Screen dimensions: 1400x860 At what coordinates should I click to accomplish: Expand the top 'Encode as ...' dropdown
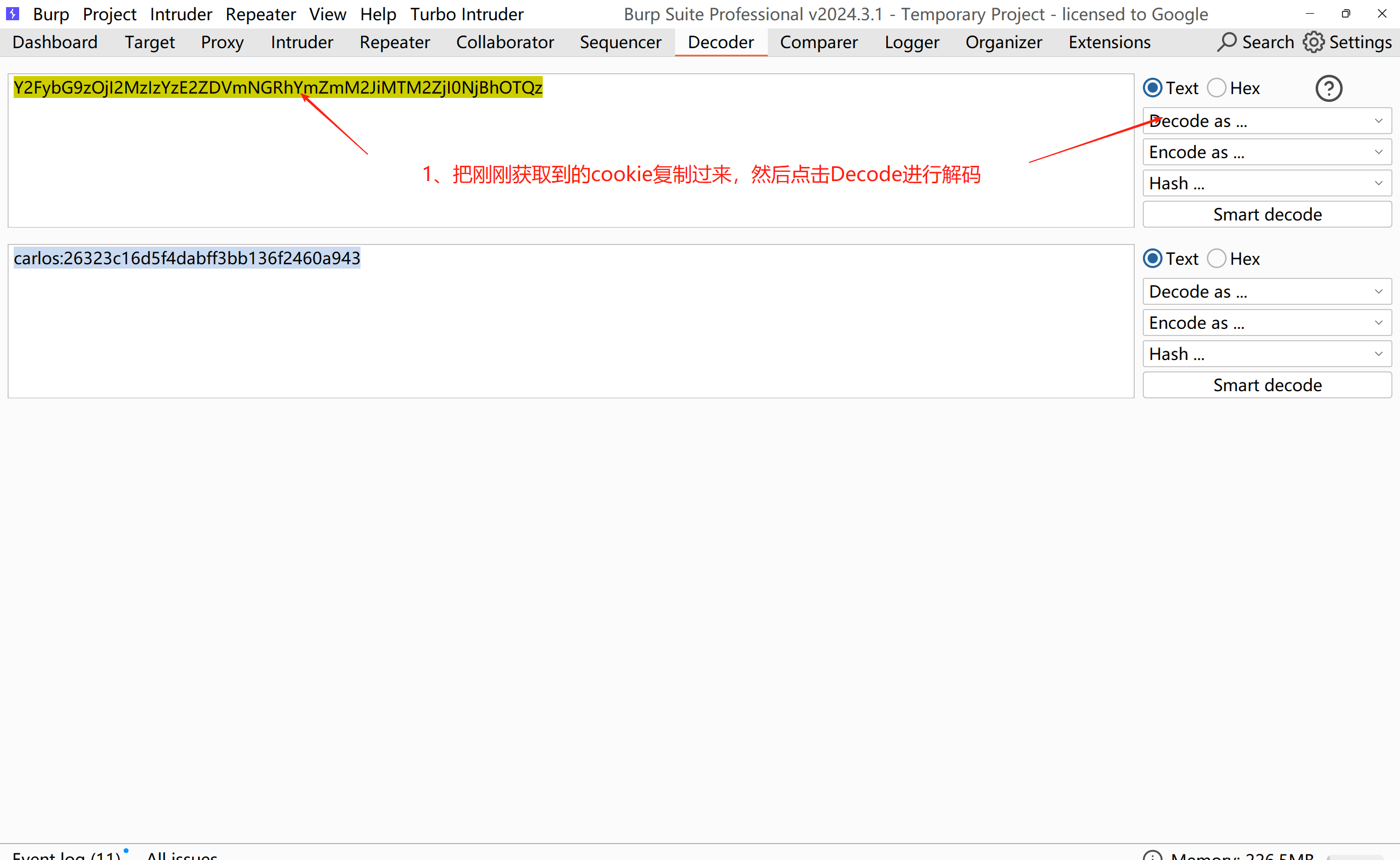pyautogui.click(x=1267, y=152)
